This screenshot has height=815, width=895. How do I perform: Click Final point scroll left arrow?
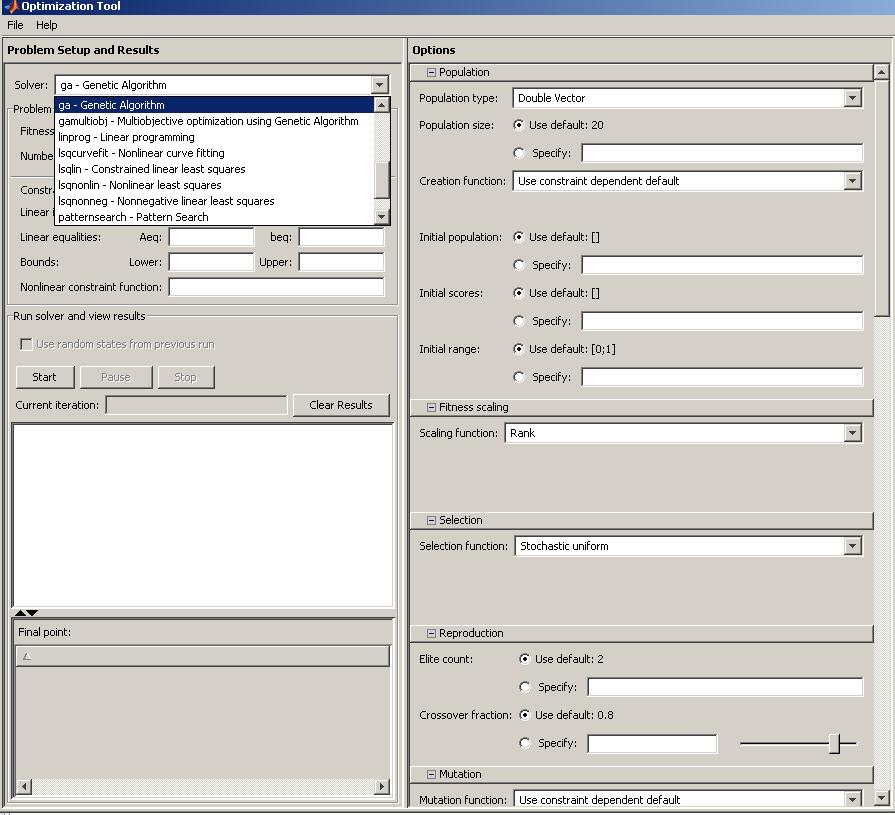24,786
